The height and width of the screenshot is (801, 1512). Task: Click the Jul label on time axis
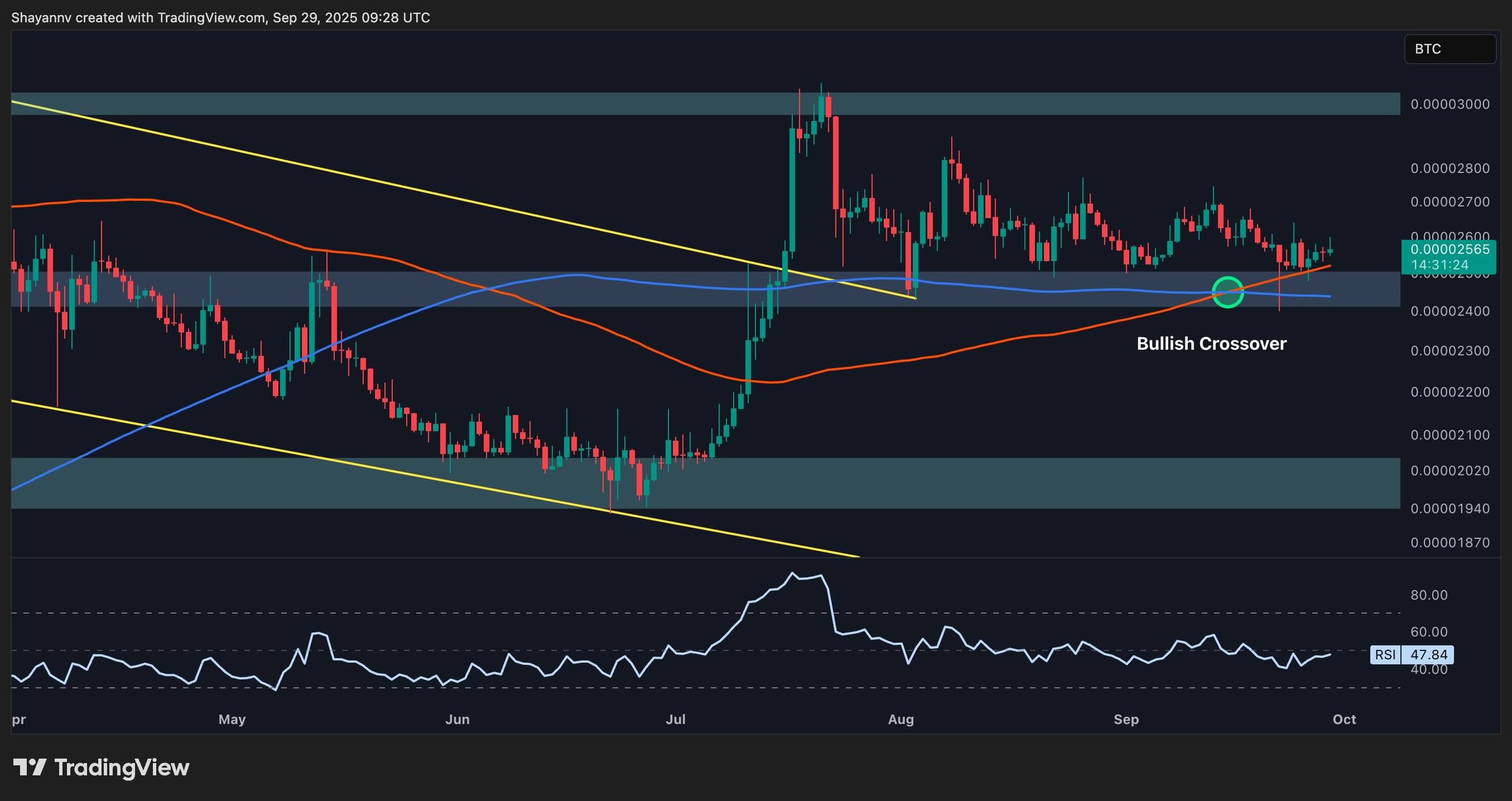coord(675,719)
